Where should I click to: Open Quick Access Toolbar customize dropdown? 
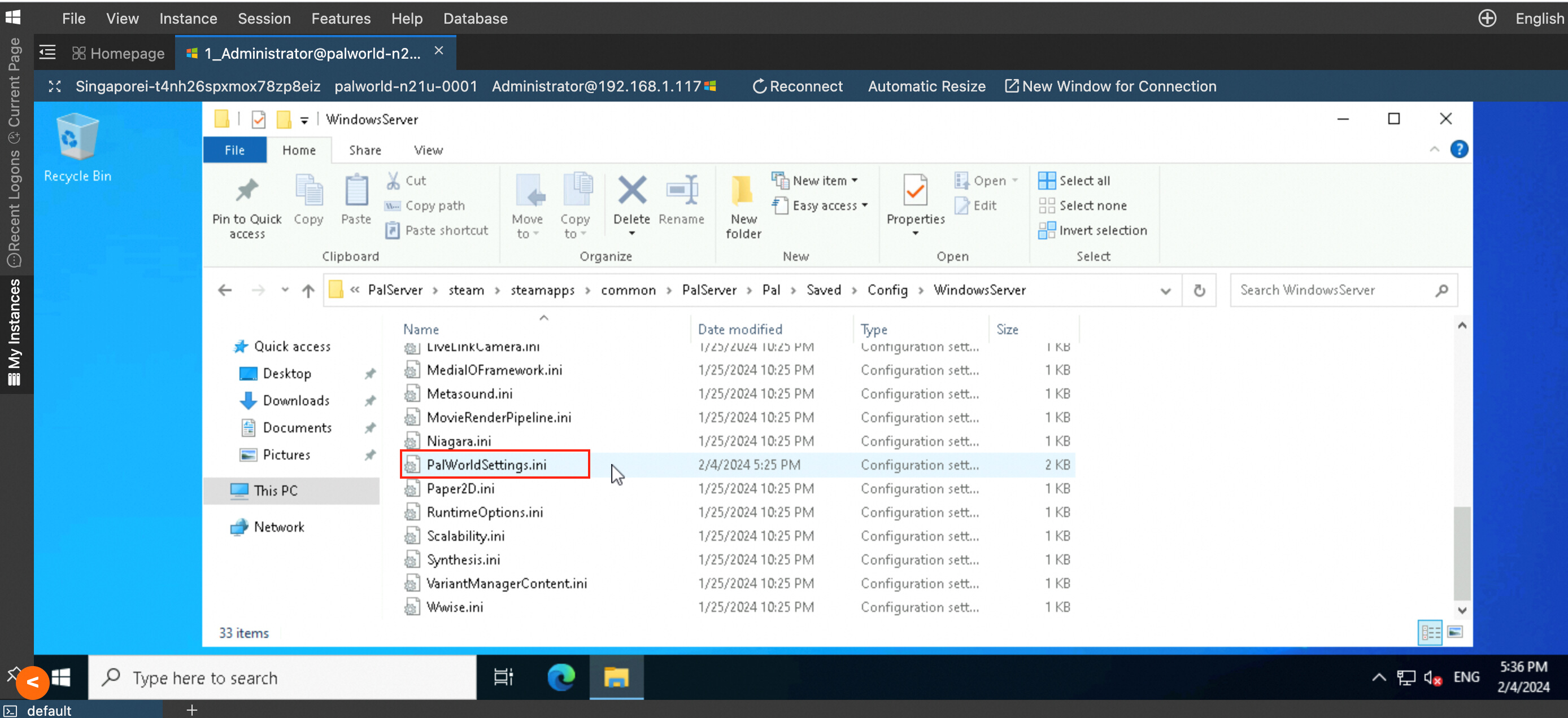tap(304, 120)
